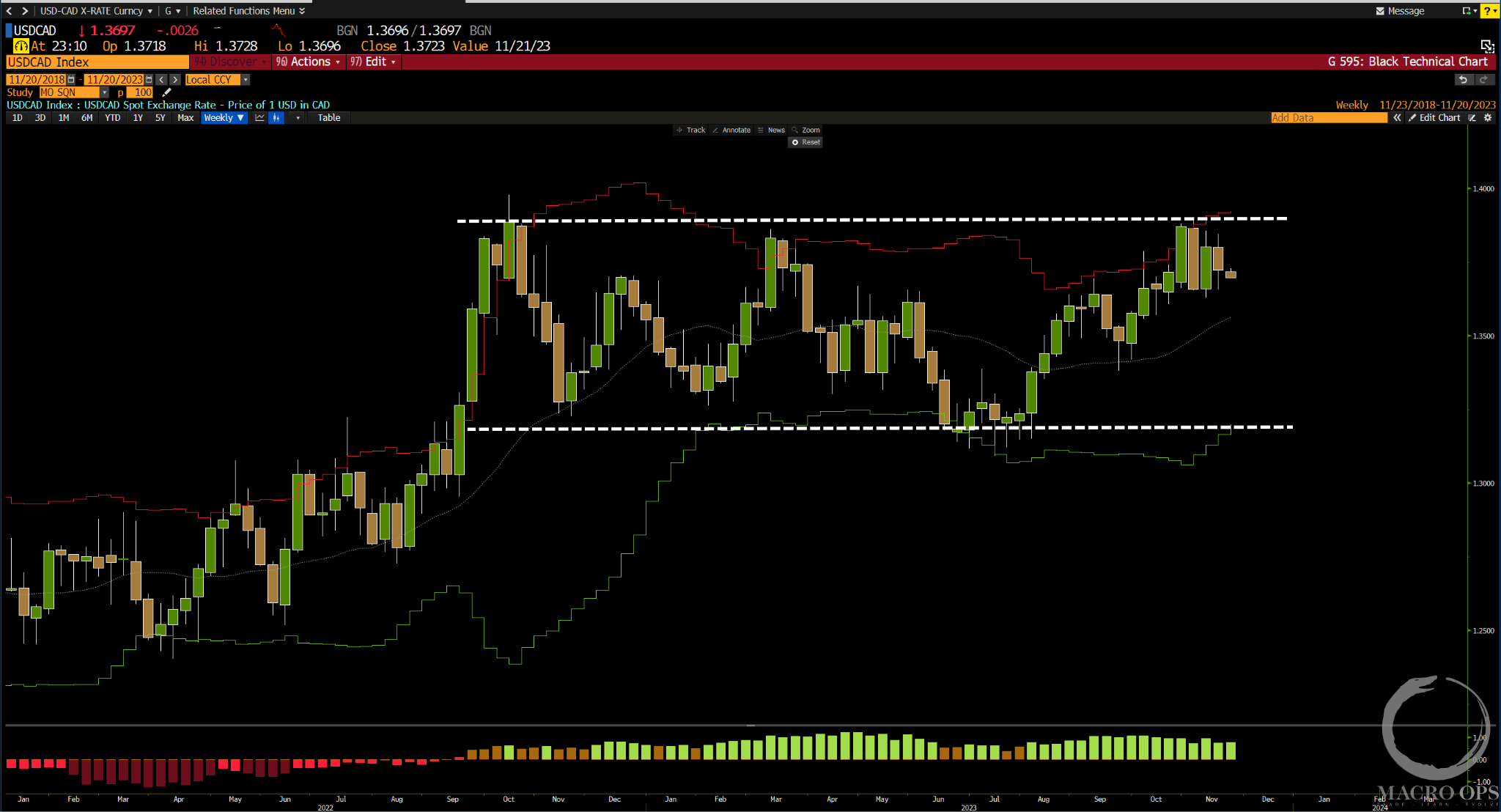Click the Reset zoom button
The height and width of the screenshot is (812, 1501).
click(805, 142)
